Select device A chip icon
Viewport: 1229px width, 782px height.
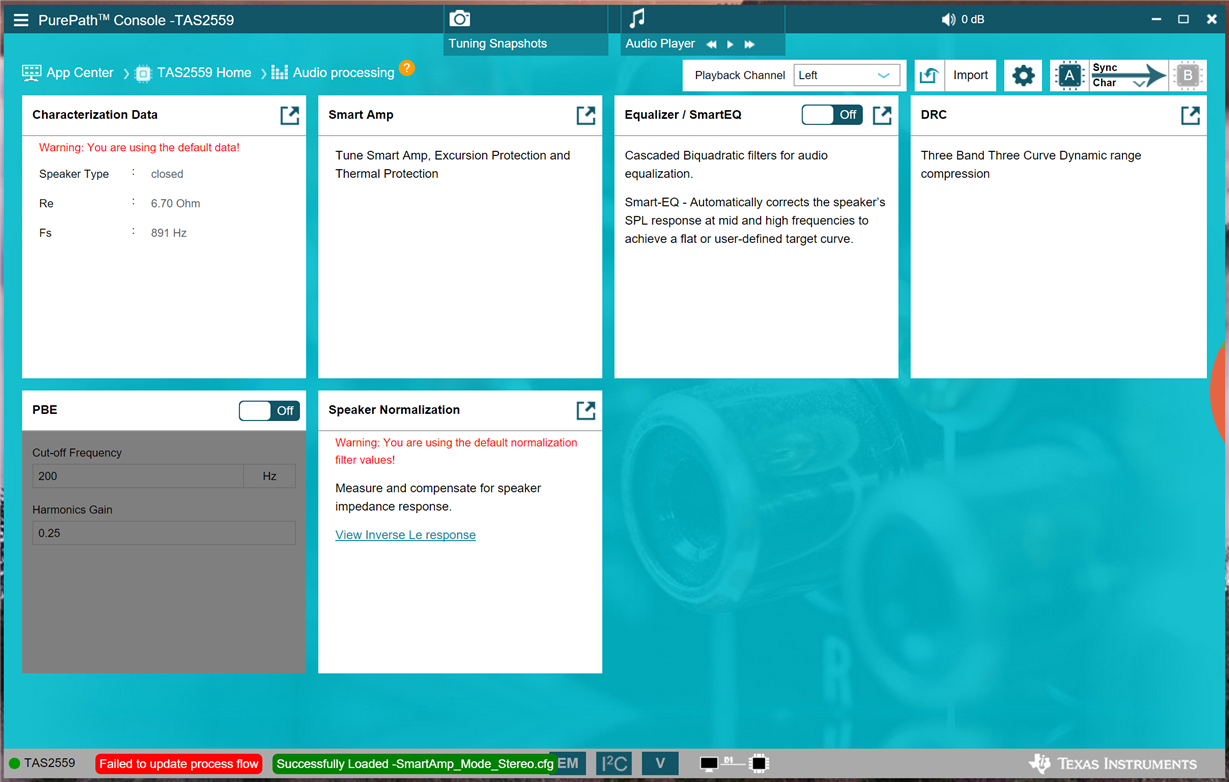[1069, 75]
